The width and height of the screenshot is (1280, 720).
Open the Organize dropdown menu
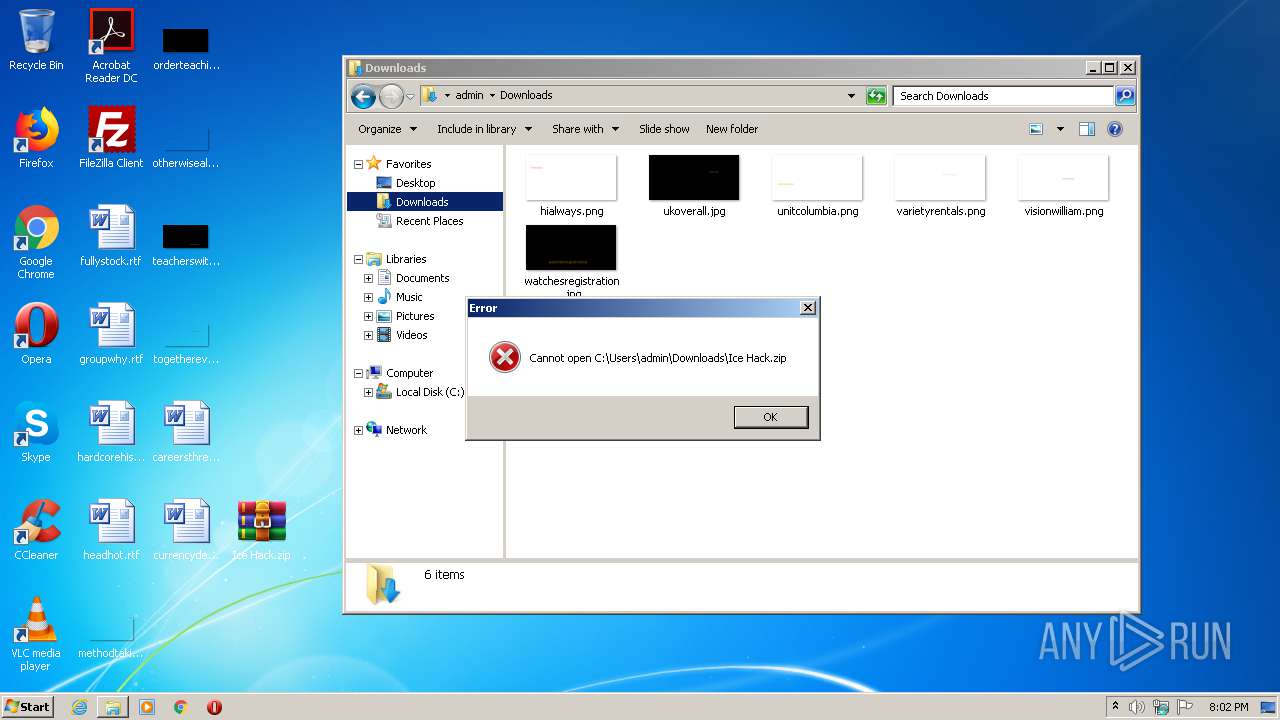coord(387,129)
